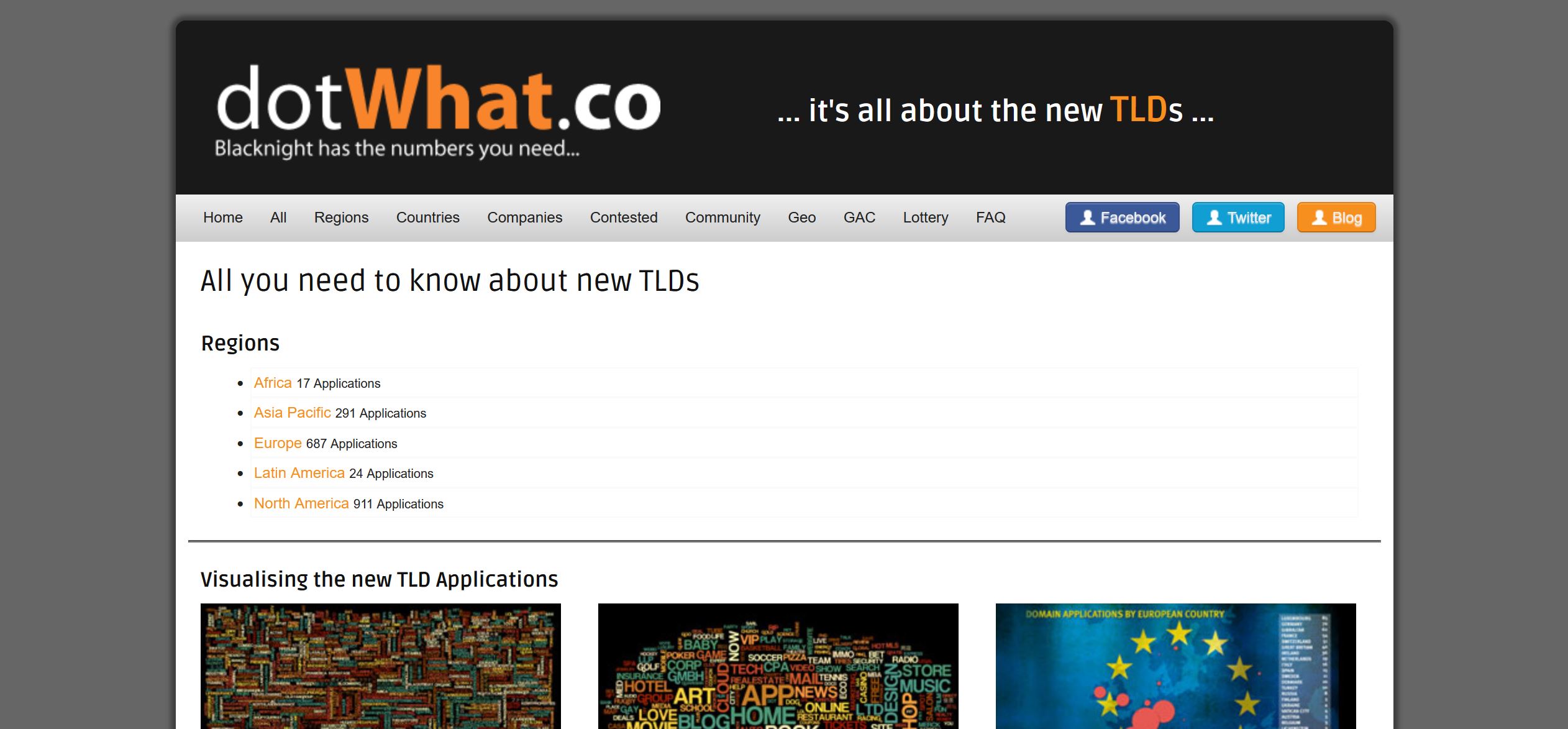Open the APP/HOME word cloud thumbnail

[778, 666]
